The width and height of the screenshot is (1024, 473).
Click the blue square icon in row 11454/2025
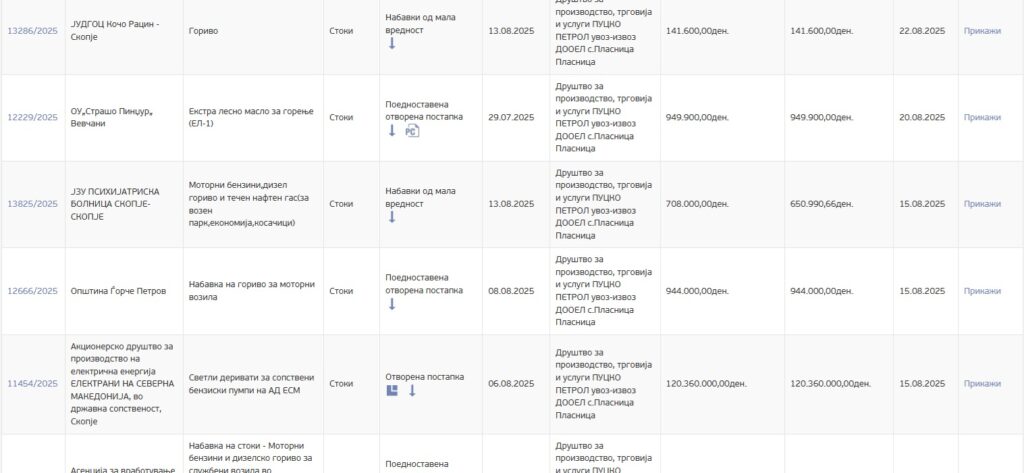pyautogui.click(x=392, y=391)
